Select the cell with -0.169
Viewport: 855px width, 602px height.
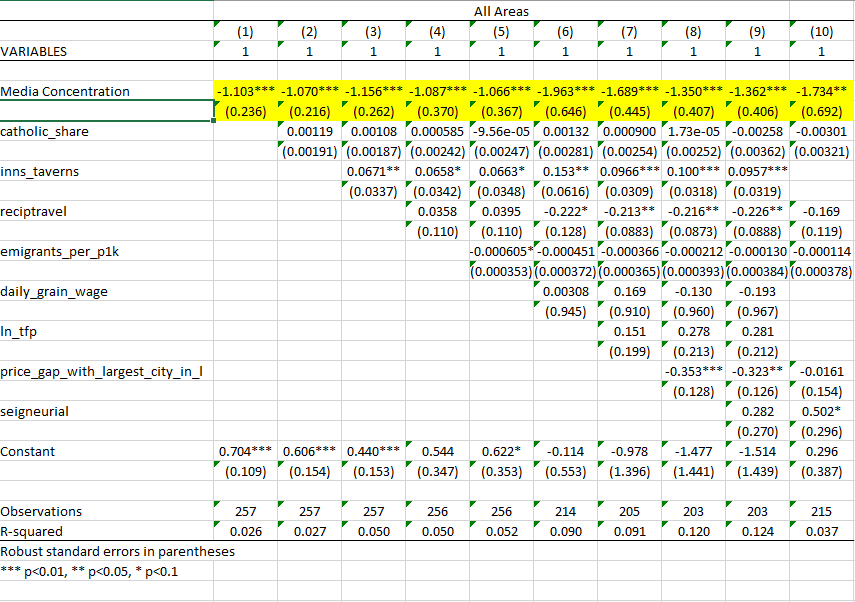pos(821,211)
